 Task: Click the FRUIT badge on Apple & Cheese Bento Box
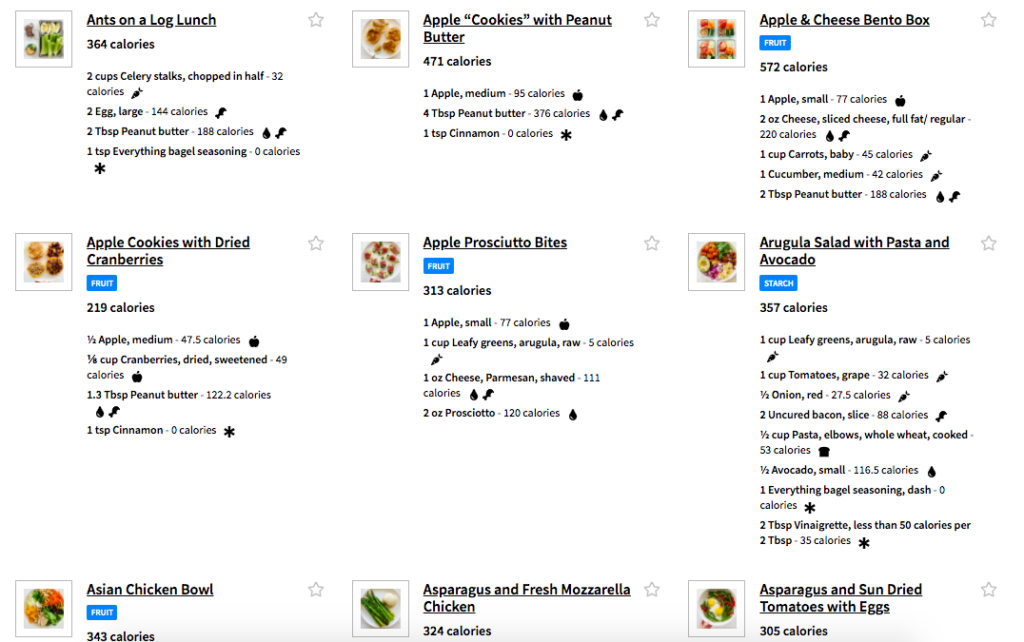pyautogui.click(x=775, y=43)
